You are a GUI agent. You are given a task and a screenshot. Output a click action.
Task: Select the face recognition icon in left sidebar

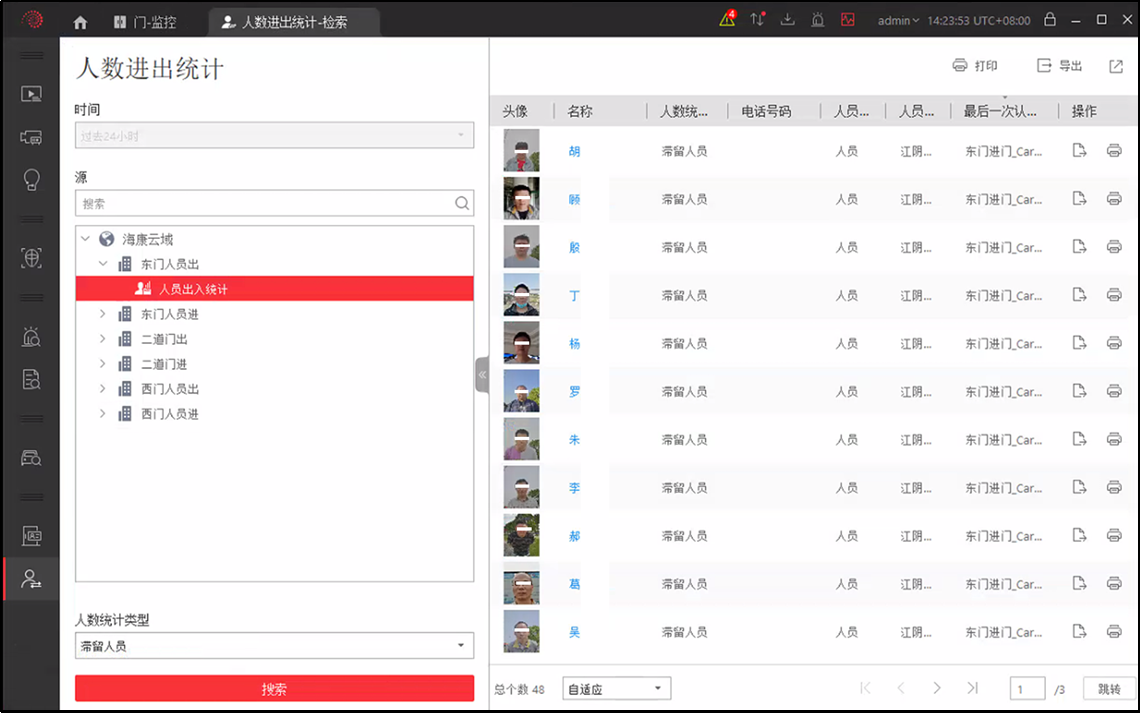pyautogui.click(x=30, y=259)
